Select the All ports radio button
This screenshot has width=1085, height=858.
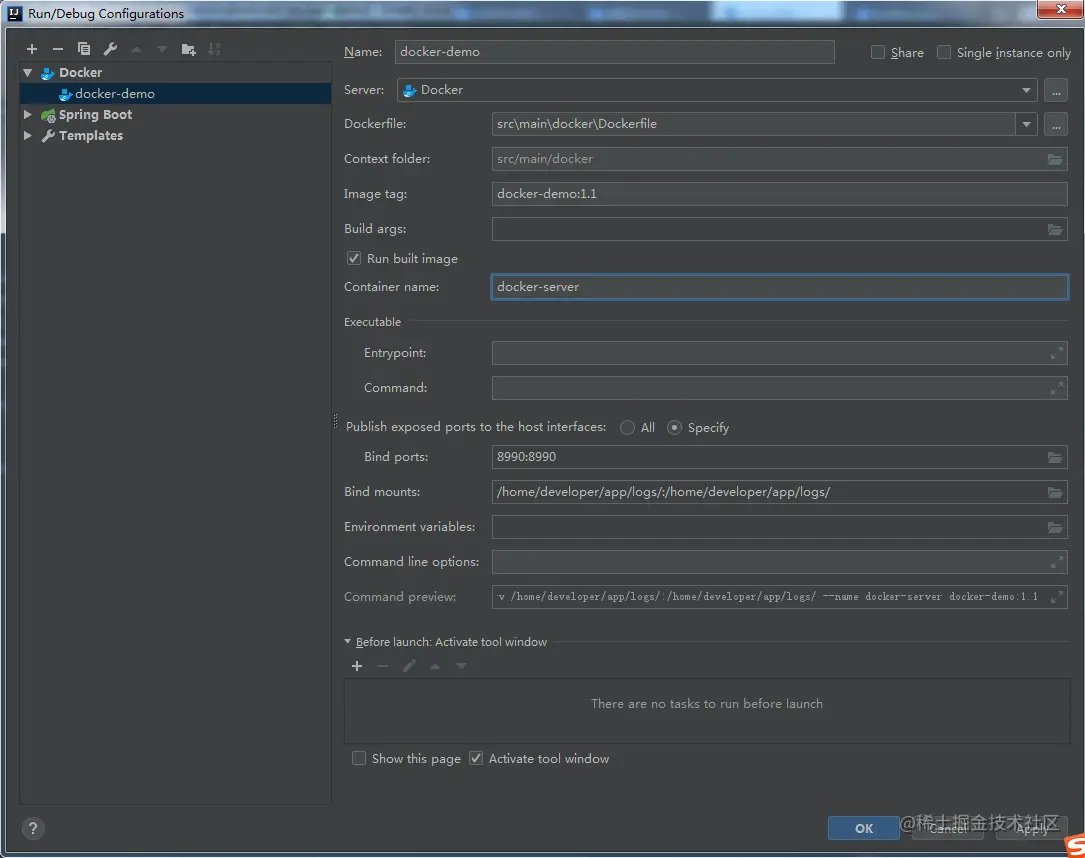pyautogui.click(x=627, y=428)
